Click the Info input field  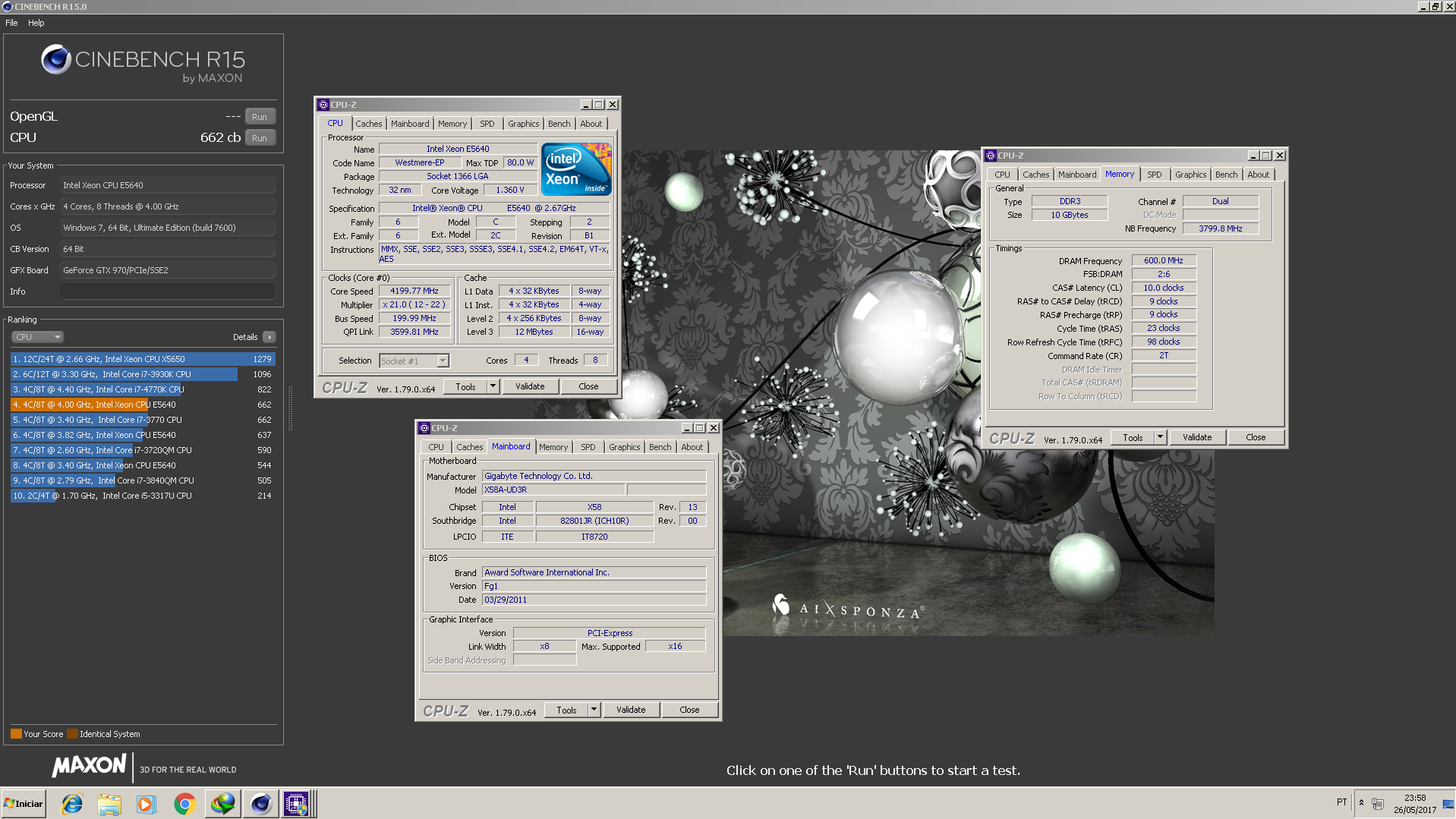click(167, 291)
